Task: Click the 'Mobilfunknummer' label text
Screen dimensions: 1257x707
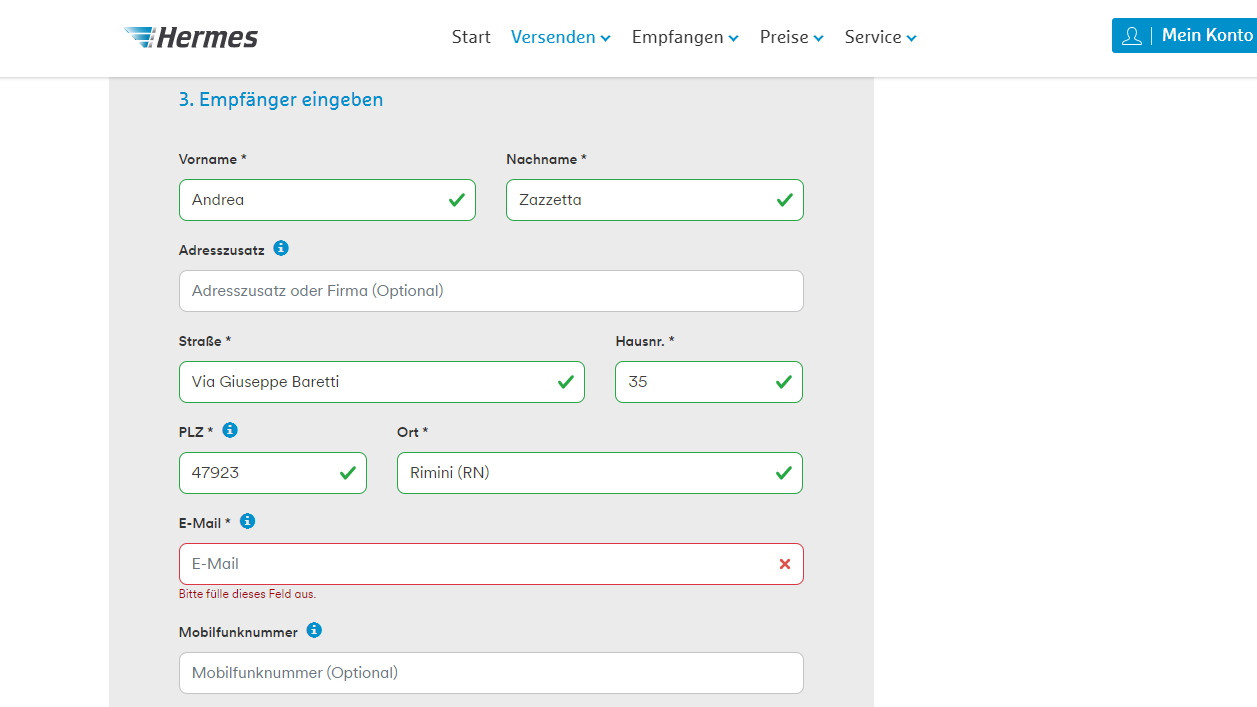Action: tap(238, 632)
